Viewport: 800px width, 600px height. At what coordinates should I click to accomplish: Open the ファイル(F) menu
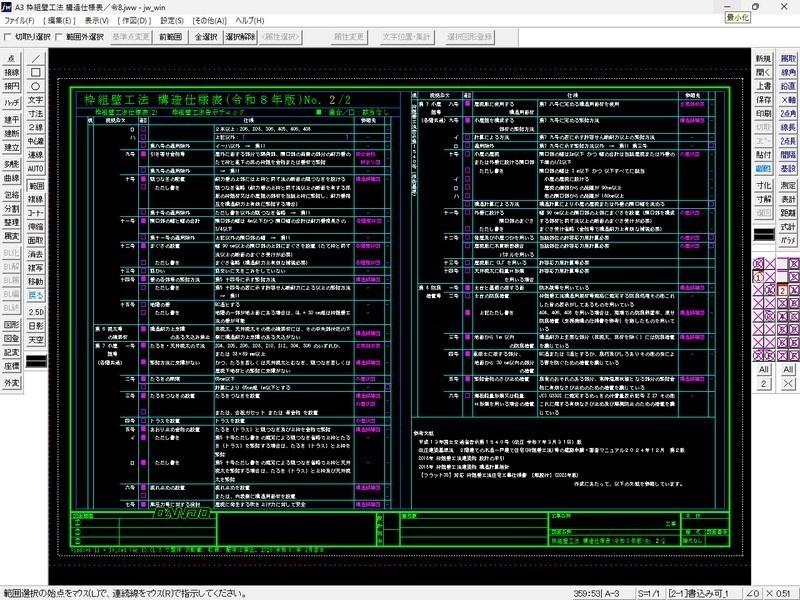pos(19,20)
